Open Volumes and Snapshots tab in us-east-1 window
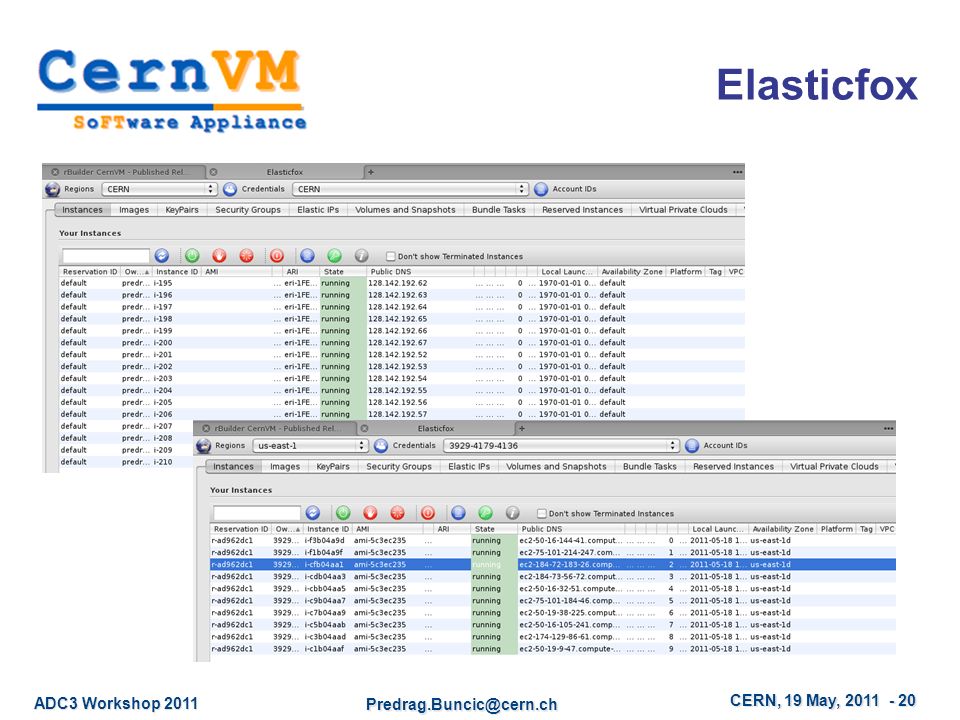Viewport: 960px width, 720px height. [556, 466]
